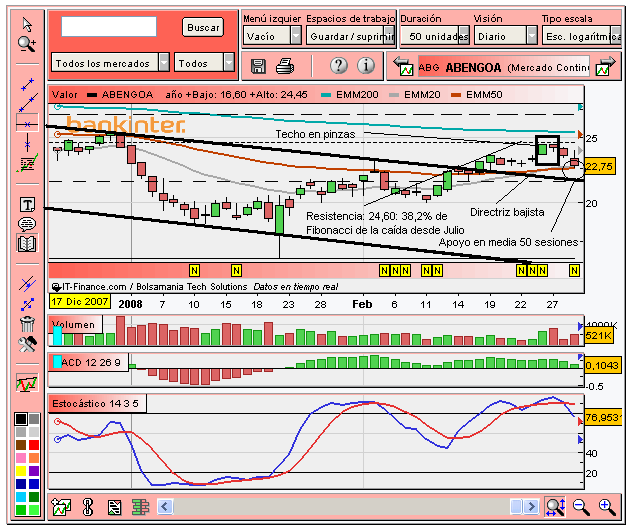Choose the line segment drawing tool
Viewport: 631px width, 529px height.
(x=27, y=84)
